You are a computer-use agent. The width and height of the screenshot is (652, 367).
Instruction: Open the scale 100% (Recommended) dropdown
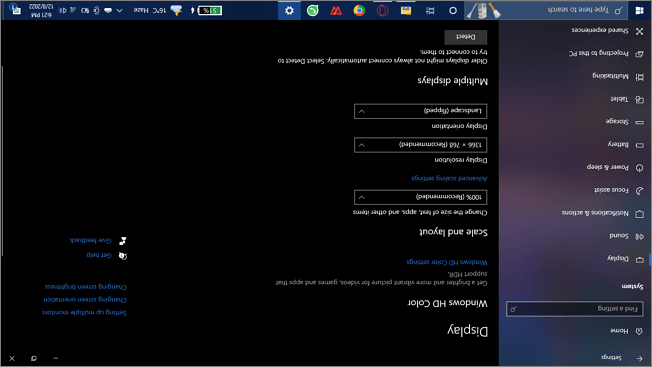(x=420, y=197)
